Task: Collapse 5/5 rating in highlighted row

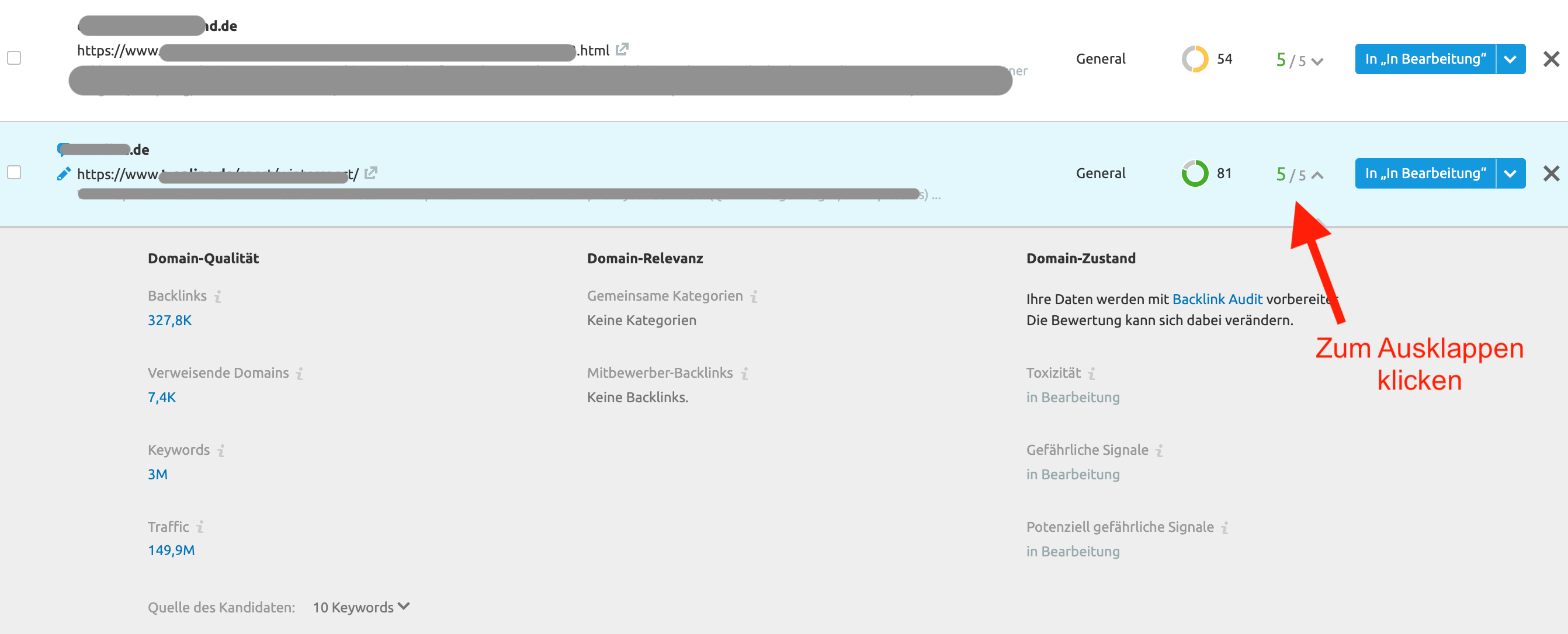Action: coord(1300,174)
